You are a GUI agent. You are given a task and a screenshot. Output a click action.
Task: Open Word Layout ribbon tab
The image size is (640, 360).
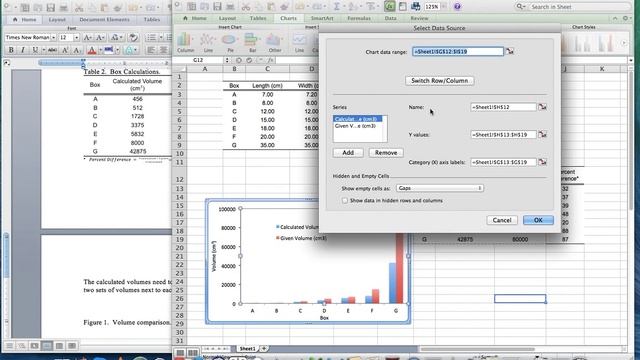pos(57,20)
